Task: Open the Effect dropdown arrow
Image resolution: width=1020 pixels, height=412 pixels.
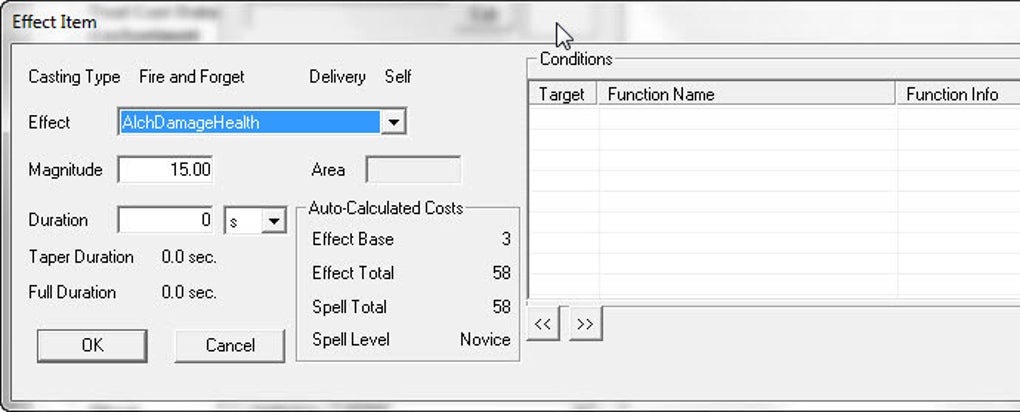Action: pyautogui.click(x=393, y=122)
